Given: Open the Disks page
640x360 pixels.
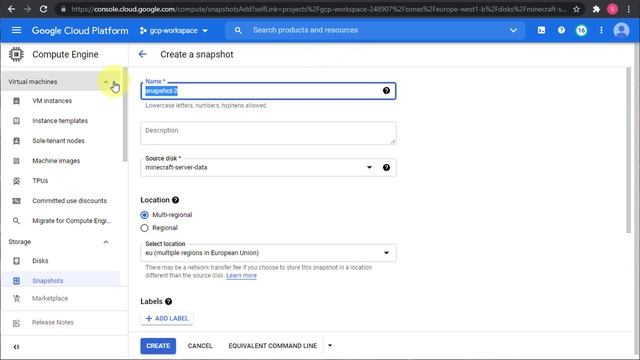Looking at the screenshot, I should [x=40, y=261].
